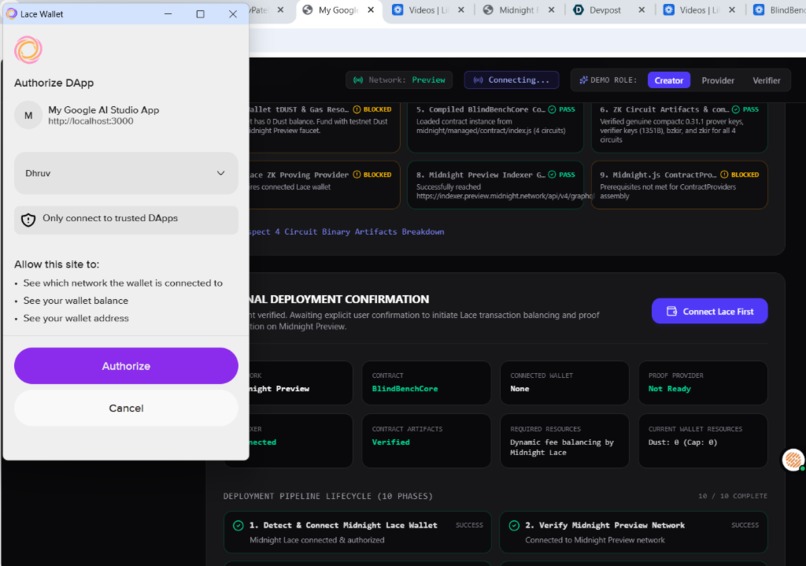Image resolution: width=806 pixels, height=566 pixels.
Task: Click the Proof Provider Not Ready value
Action: [669, 389]
